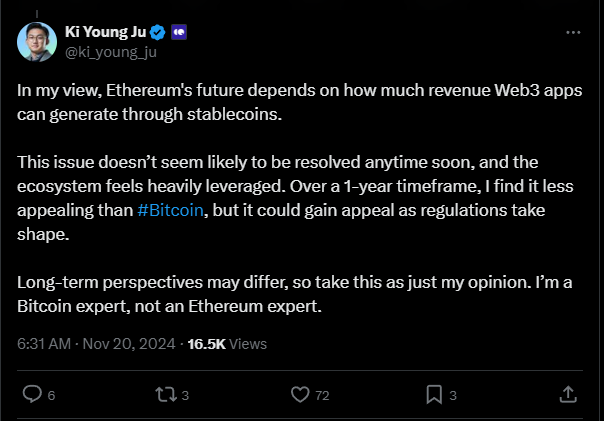Click the repost count of 3
This screenshot has width=604, height=421.
click(185, 396)
